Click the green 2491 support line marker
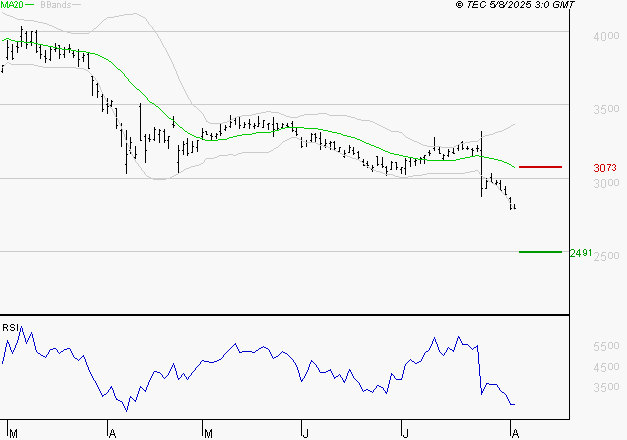Image resolution: width=627 pixels, height=440 pixels. (x=540, y=252)
